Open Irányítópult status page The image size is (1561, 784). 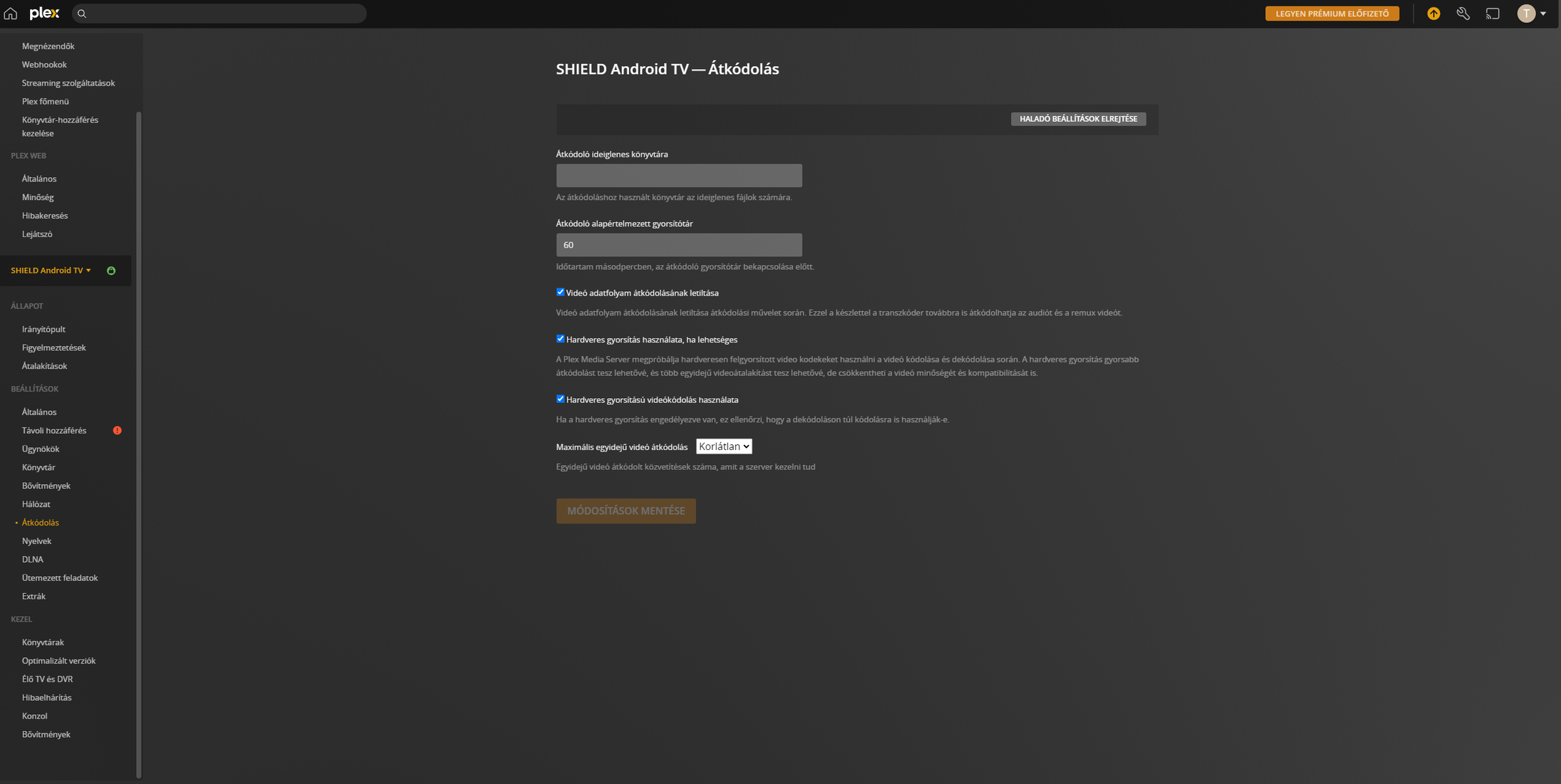pos(43,330)
